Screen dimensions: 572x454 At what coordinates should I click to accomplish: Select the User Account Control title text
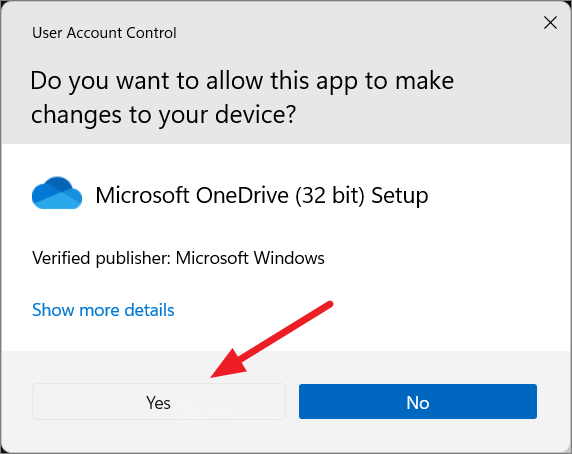pyautogui.click(x=104, y=33)
